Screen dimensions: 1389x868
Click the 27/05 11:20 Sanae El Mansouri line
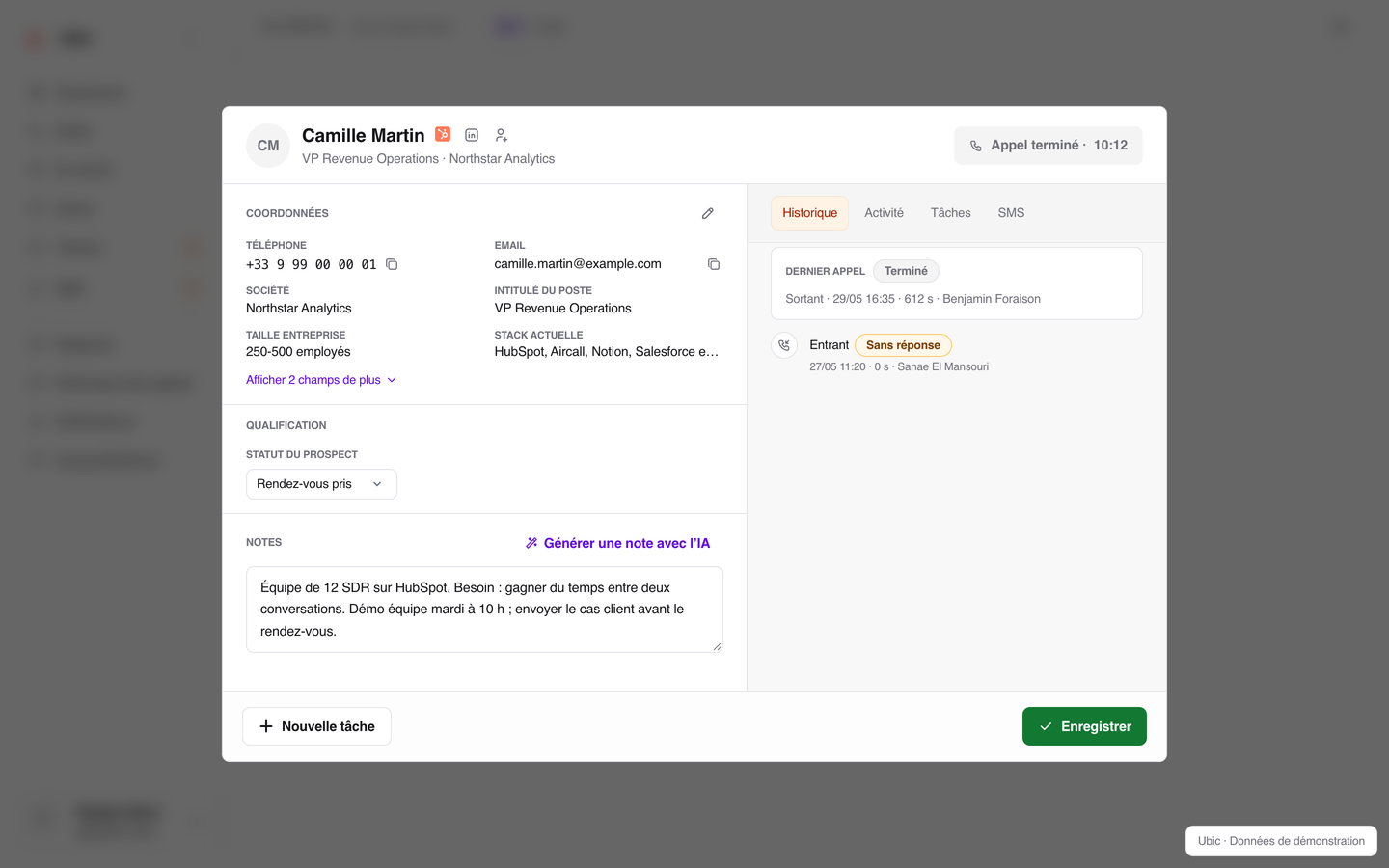coord(899,366)
